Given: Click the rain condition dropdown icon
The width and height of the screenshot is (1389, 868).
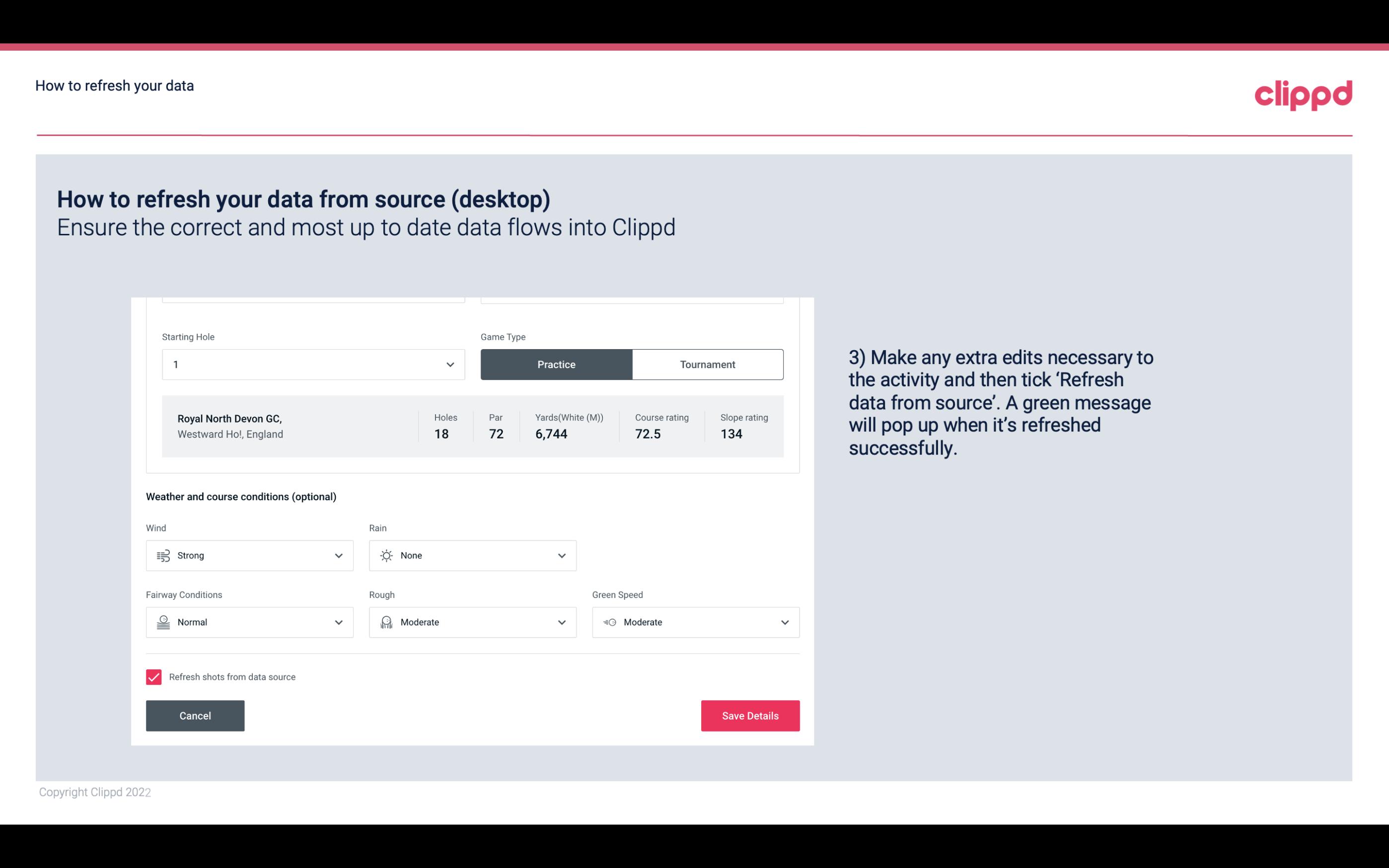Looking at the screenshot, I should coord(561,555).
